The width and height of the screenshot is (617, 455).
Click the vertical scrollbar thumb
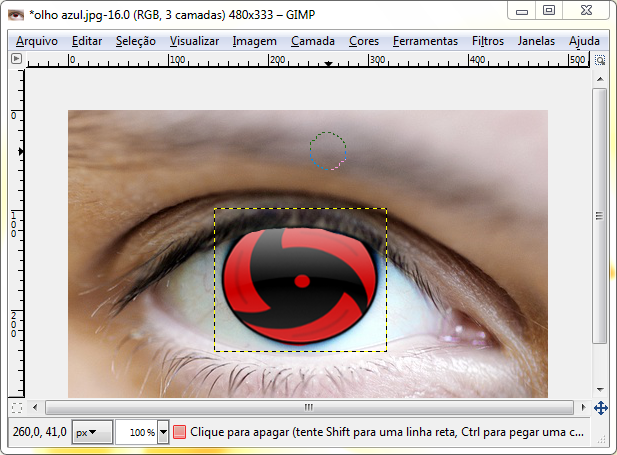point(600,216)
